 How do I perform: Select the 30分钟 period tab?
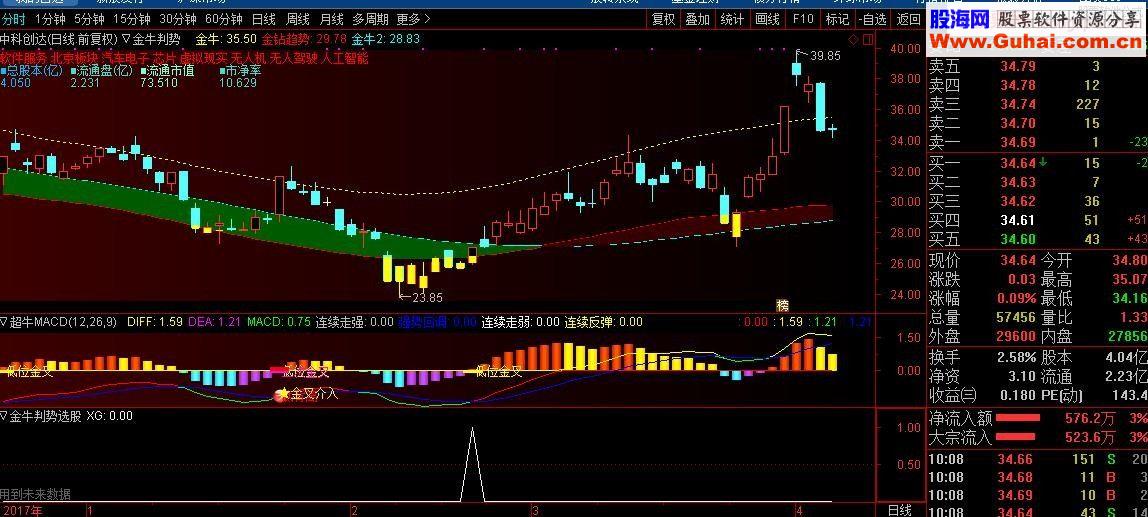[x=178, y=19]
